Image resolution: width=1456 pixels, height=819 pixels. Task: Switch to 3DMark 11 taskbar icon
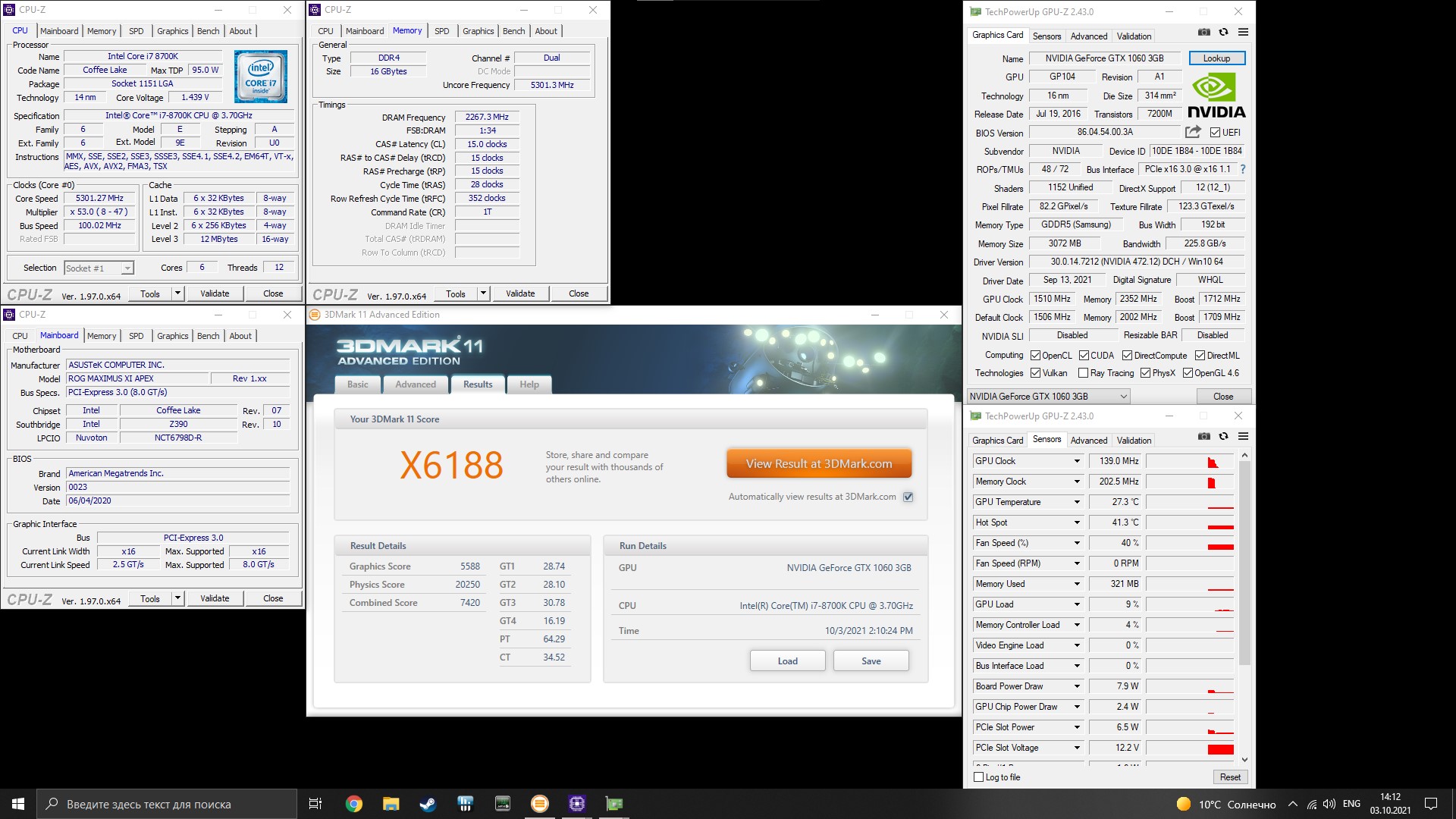[x=539, y=804]
